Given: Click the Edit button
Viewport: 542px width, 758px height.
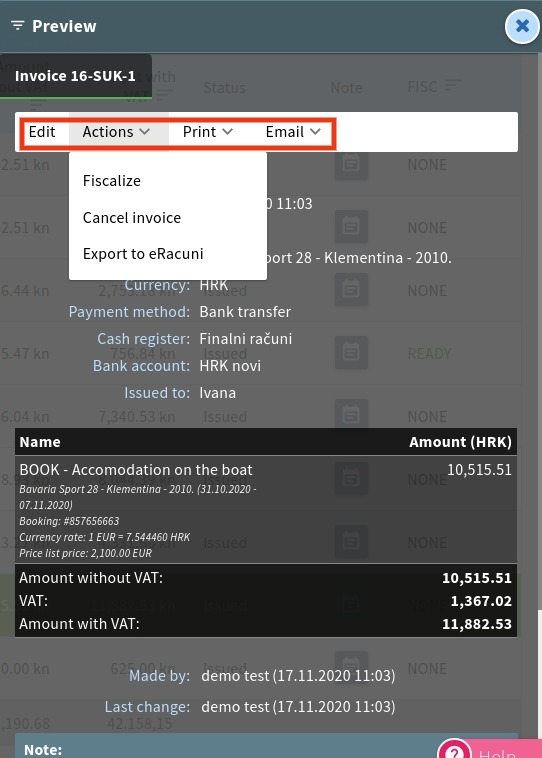Looking at the screenshot, I should tap(42, 132).
